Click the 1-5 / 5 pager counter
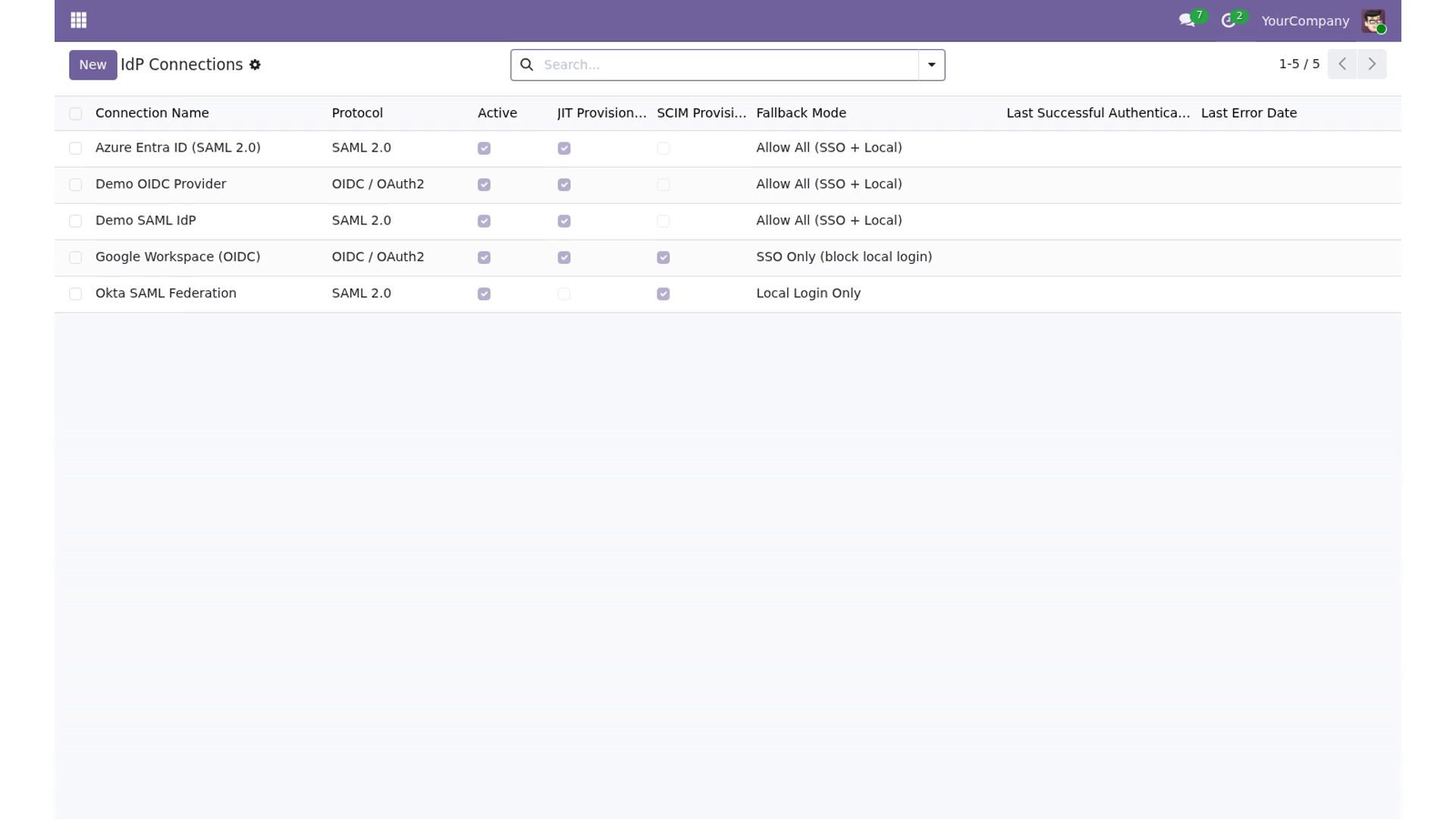This screenshot has height=819, width=1456. pyautogui.click(x=1299, y=64)
